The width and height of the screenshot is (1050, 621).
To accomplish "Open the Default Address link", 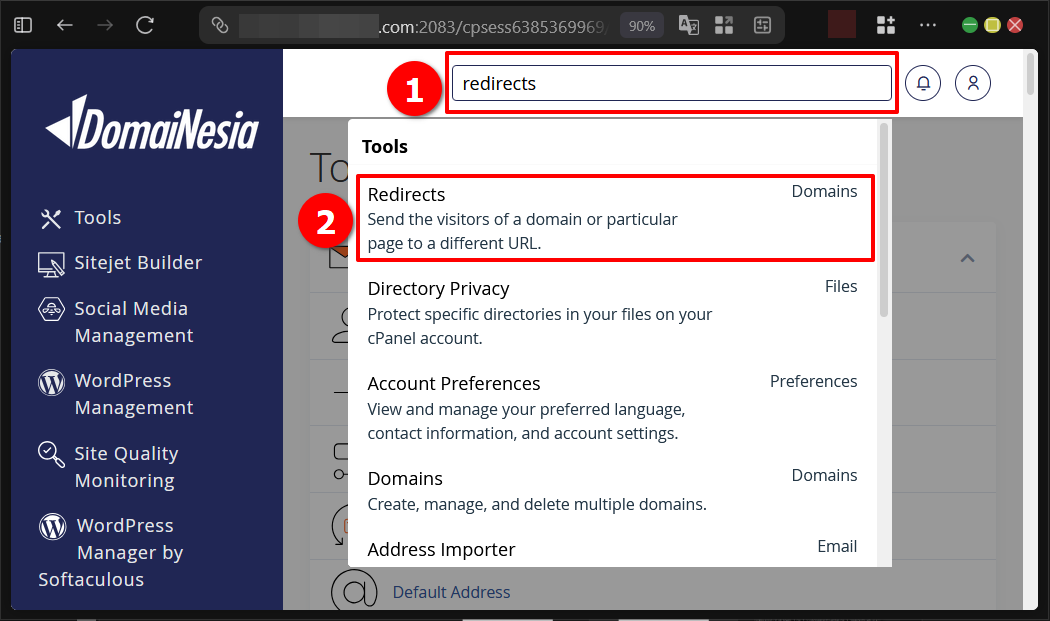I will click(x=451, y=592).
